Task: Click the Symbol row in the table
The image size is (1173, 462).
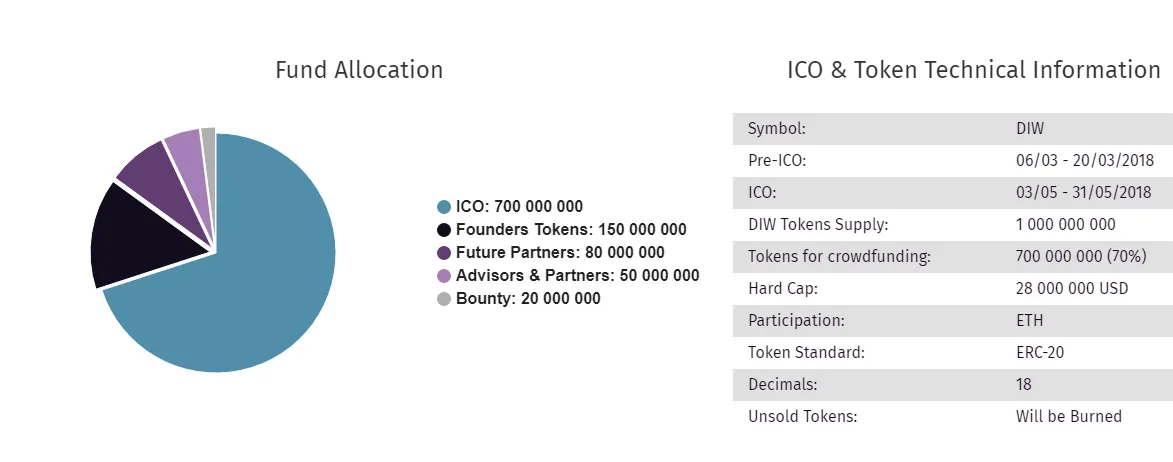Action: tap(953, 129)
